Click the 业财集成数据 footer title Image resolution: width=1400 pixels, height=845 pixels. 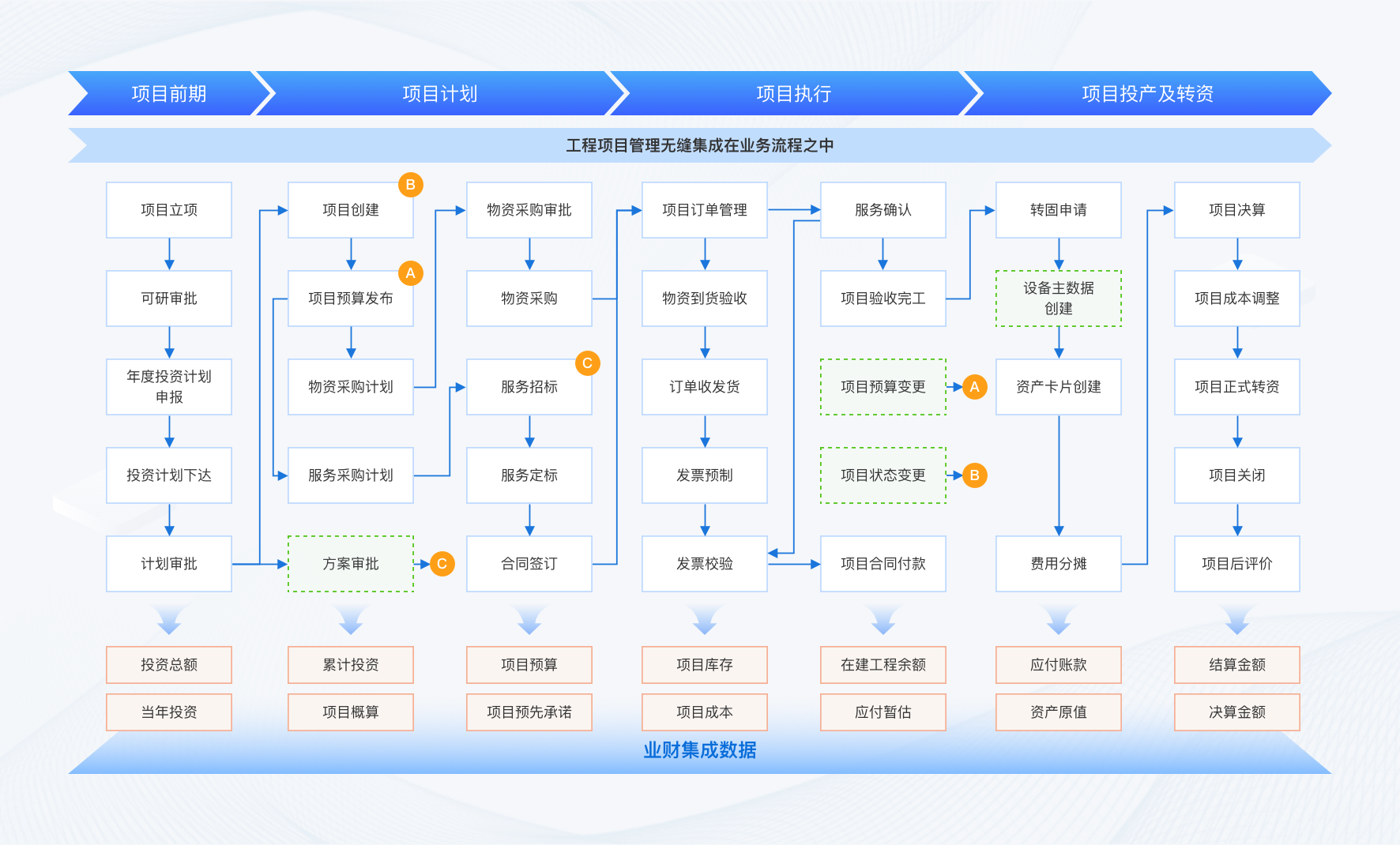tap(699, 750)
